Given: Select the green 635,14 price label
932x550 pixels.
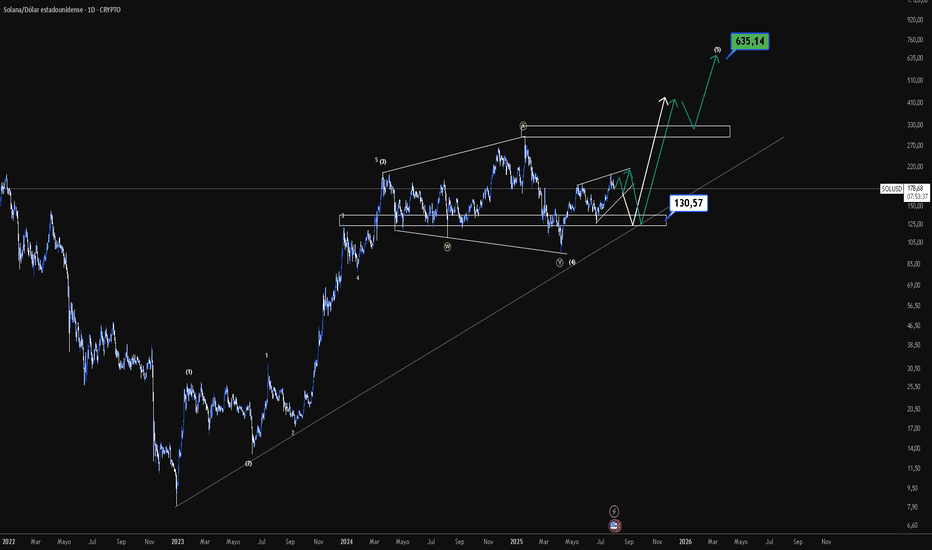Looking at the screenshot, I should tap(750, 41).
